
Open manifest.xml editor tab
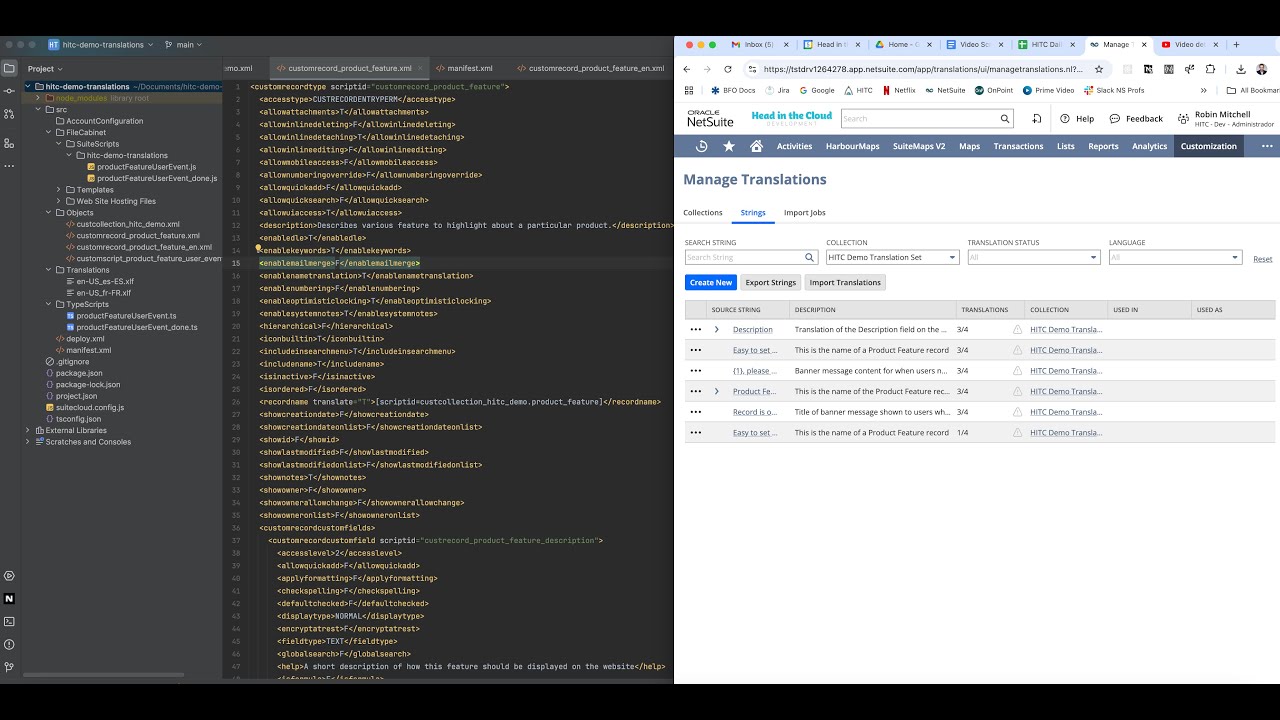[463, 68]
